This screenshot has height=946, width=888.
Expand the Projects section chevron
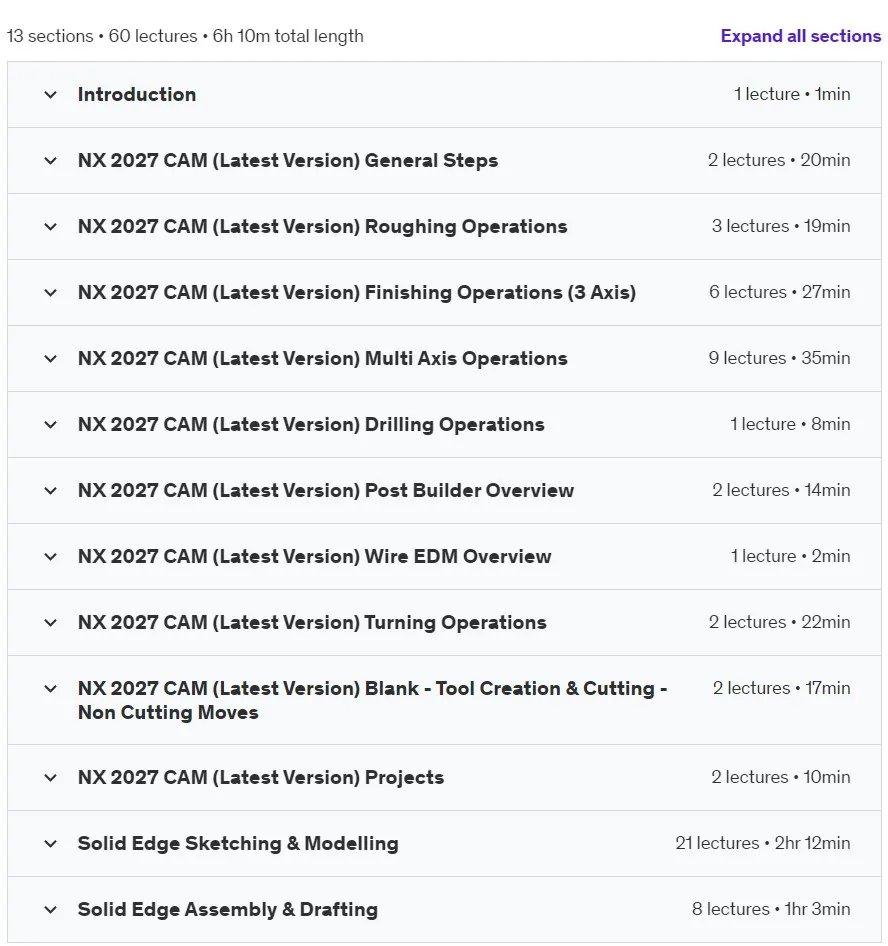tap(51, 778)
